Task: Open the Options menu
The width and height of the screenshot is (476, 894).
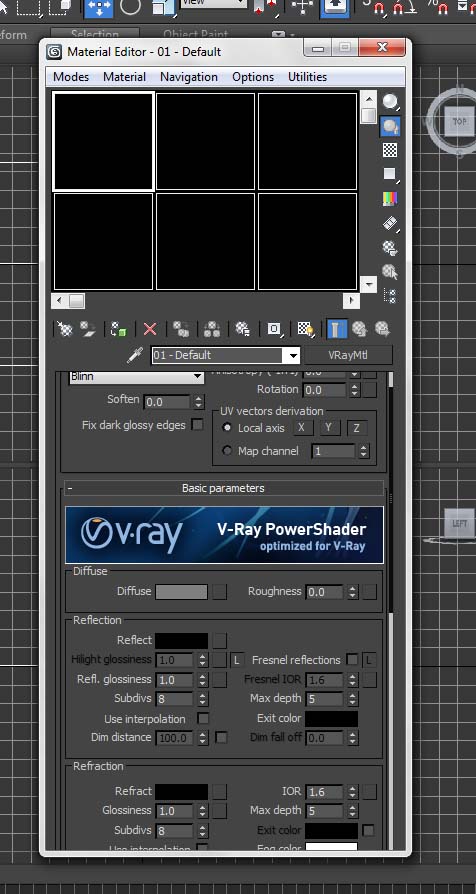Action: (x=253, y=77)
